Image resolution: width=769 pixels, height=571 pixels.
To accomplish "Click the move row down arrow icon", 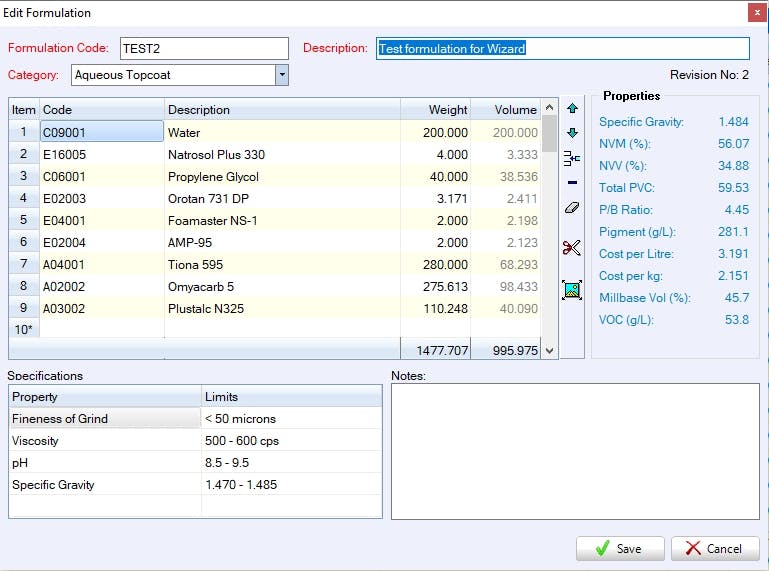I will 572,133.
